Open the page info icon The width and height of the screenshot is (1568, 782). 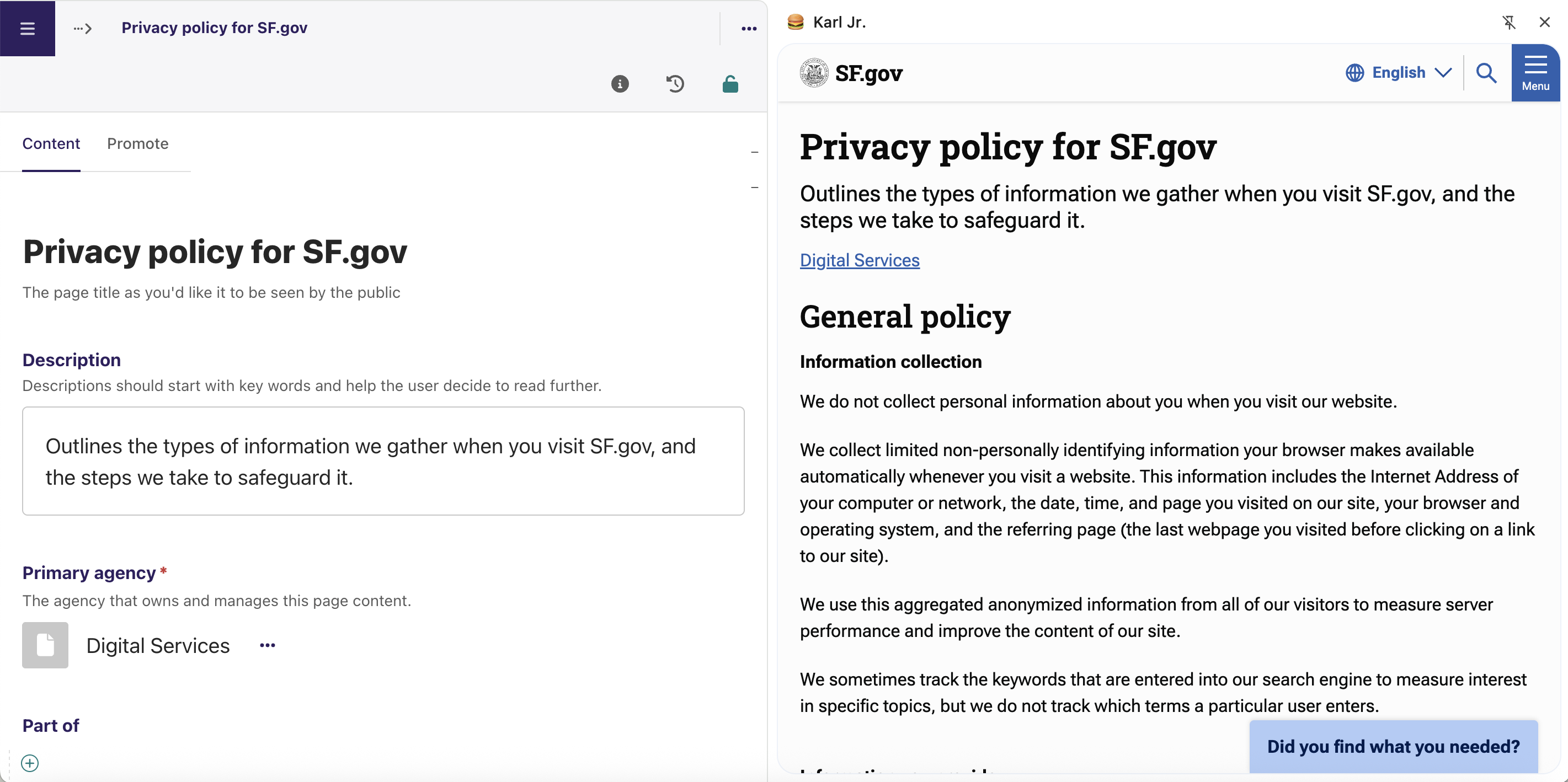click(620, 84)
